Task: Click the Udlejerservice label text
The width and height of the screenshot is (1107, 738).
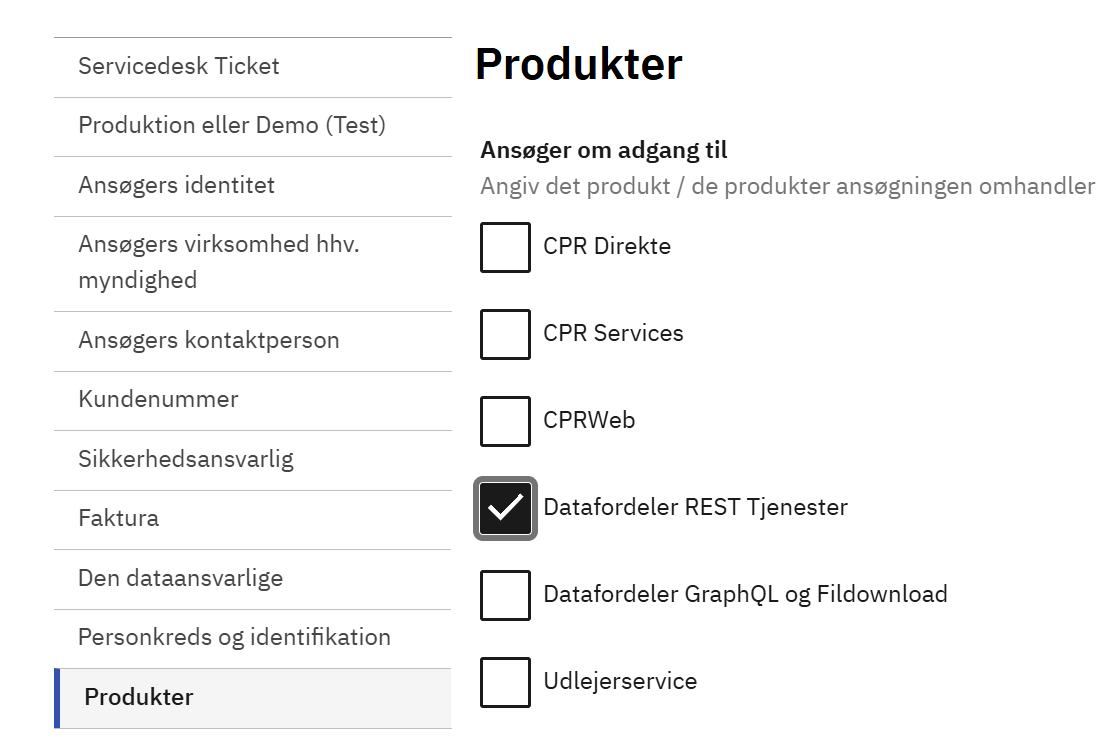Action: (x=620, y=682)
